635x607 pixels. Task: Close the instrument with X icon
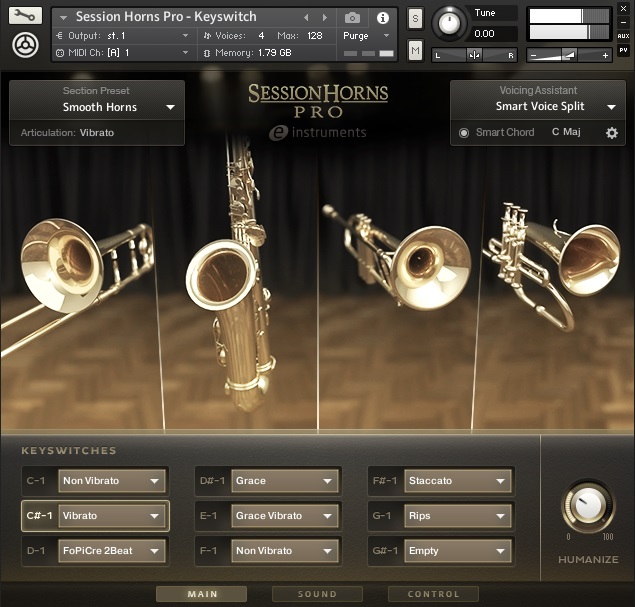(623, 9)
